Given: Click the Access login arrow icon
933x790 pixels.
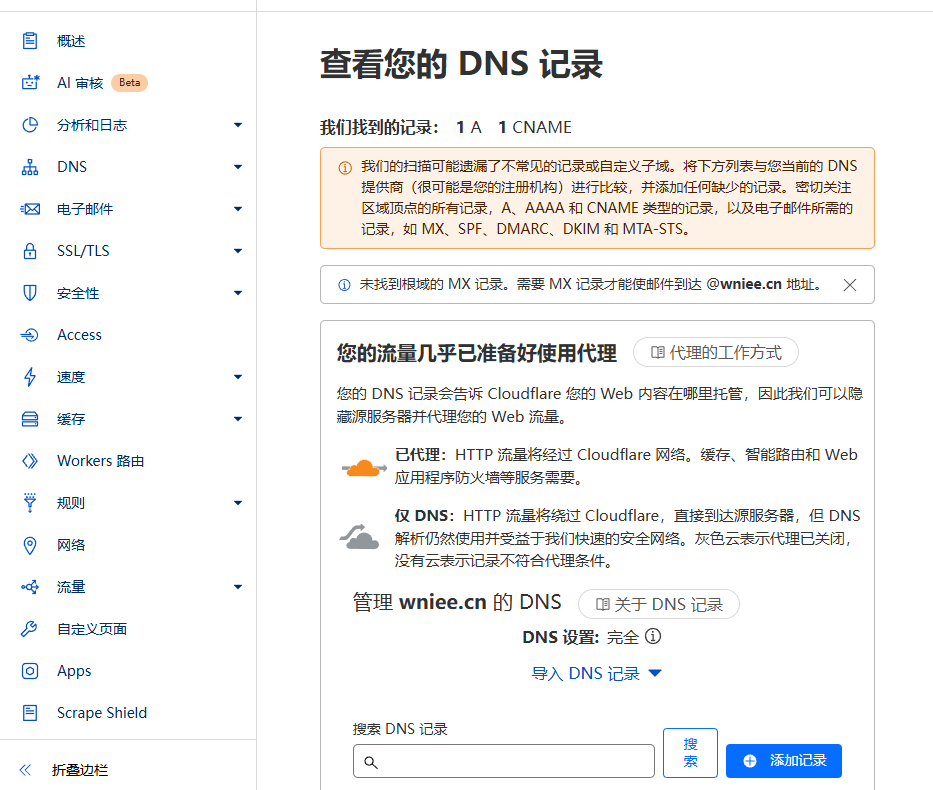Looking at the screenshot, I should click(30, 335).
